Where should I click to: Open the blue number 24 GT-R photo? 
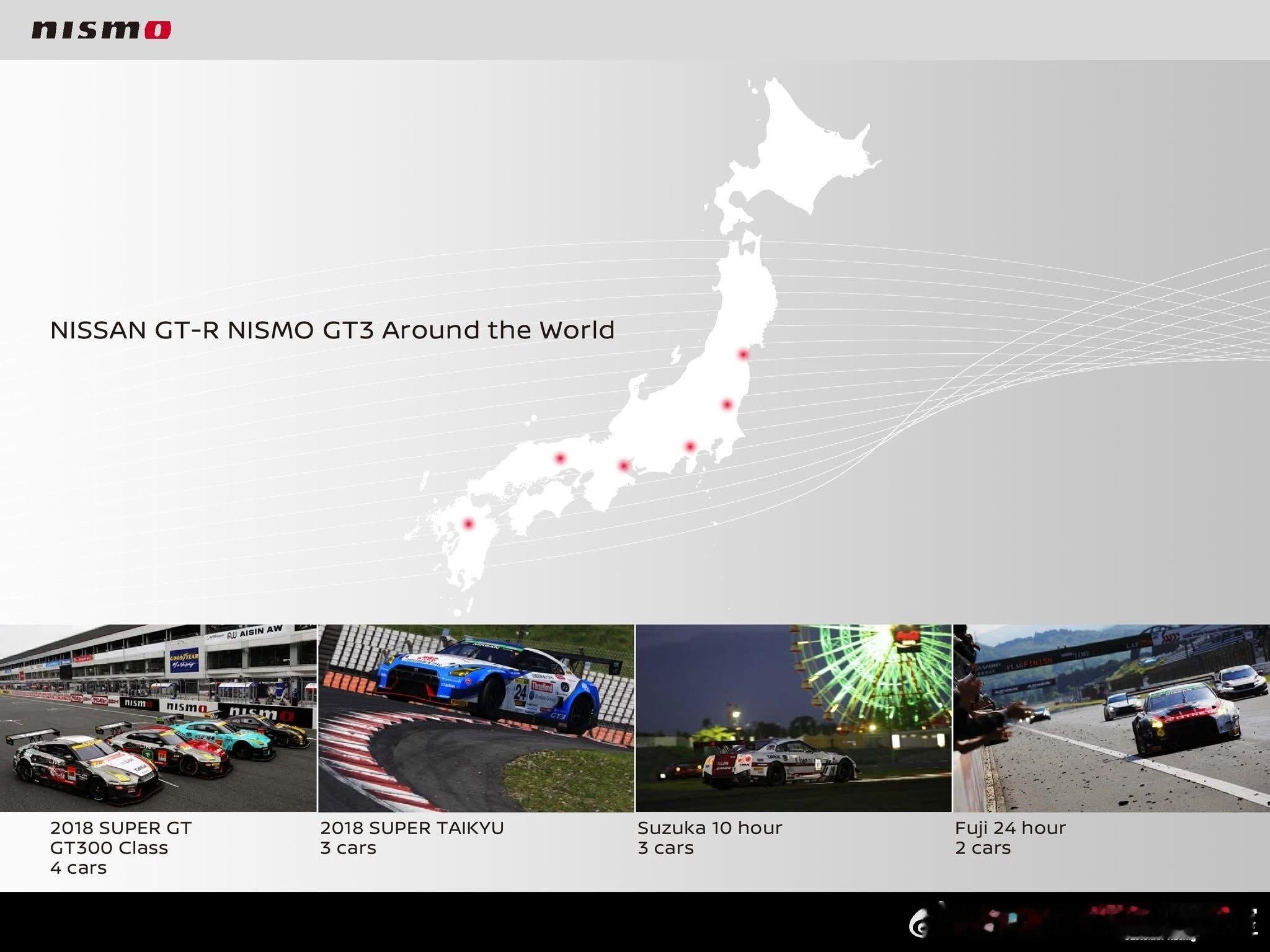[476, 718]
